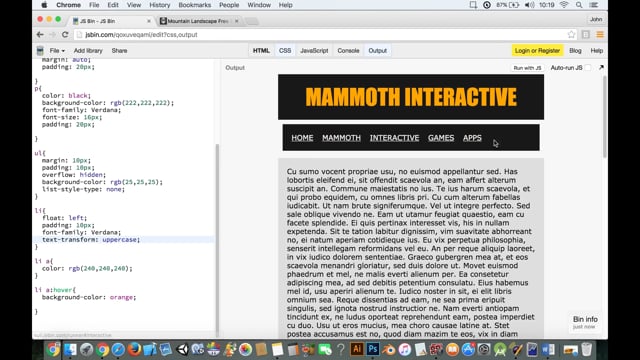Launch Firefox from the dock

click(x=134, y=349)
